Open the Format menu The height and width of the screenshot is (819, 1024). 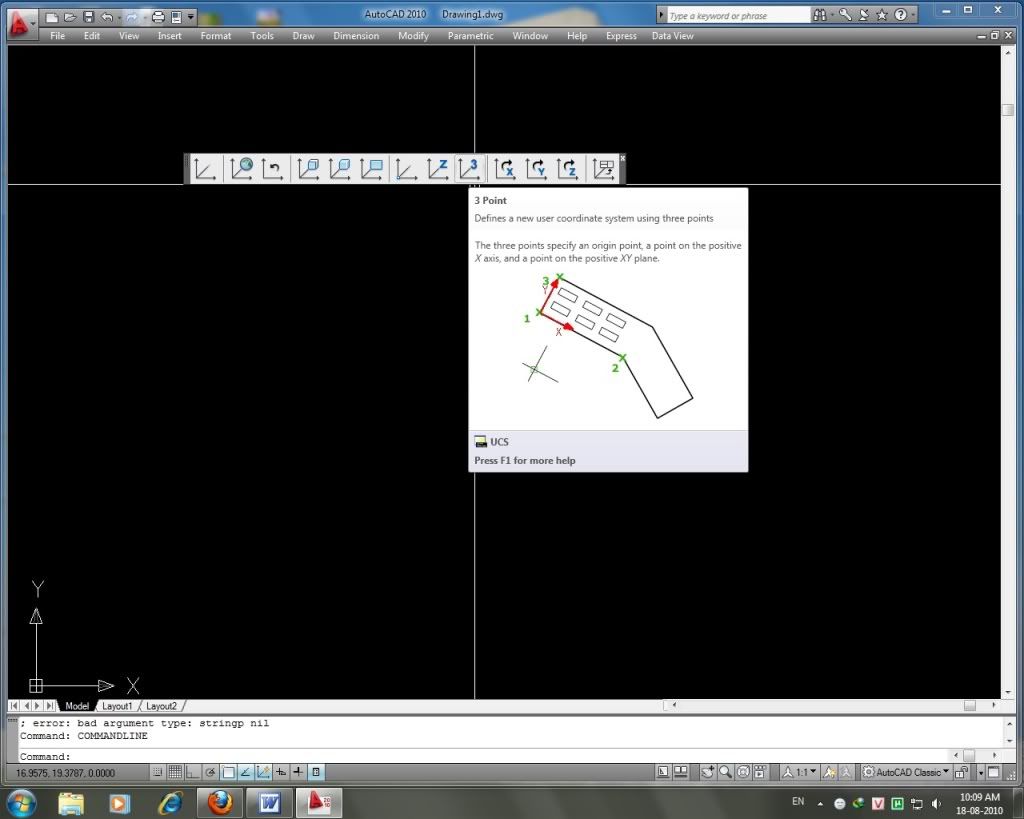216,36
